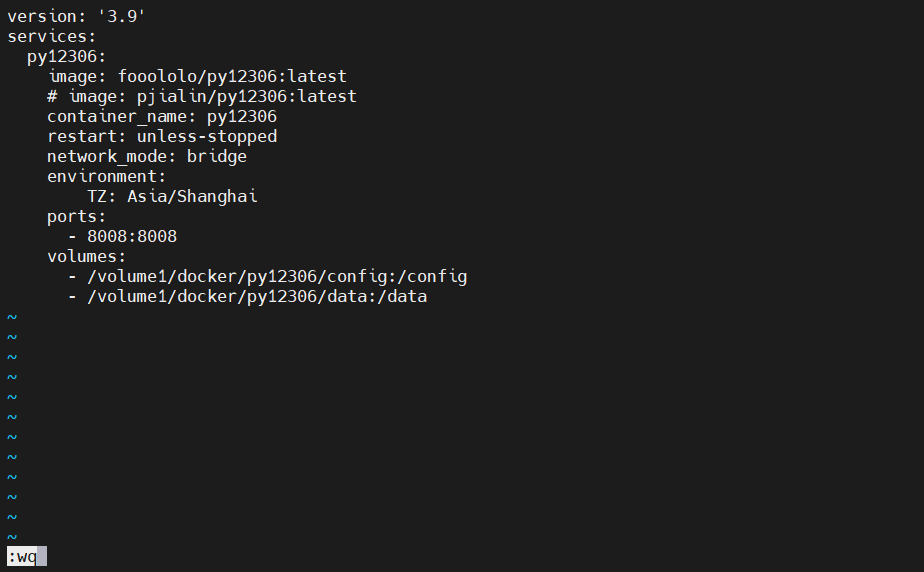
Task: Click the 'ports:' key
Action: (x=76, y=216)
